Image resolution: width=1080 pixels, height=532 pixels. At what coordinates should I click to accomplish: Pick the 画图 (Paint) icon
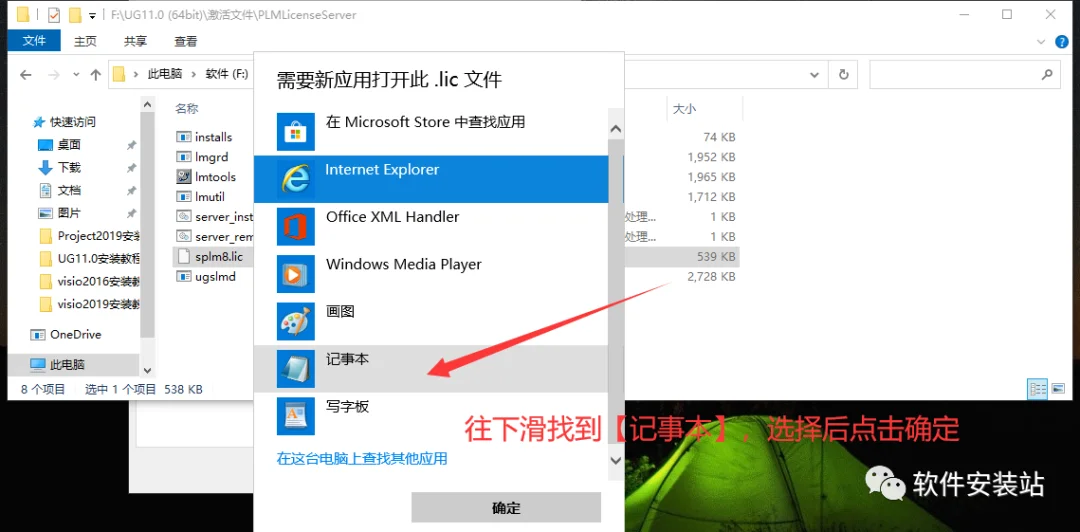pyautogui.click(x=295, y=322)
